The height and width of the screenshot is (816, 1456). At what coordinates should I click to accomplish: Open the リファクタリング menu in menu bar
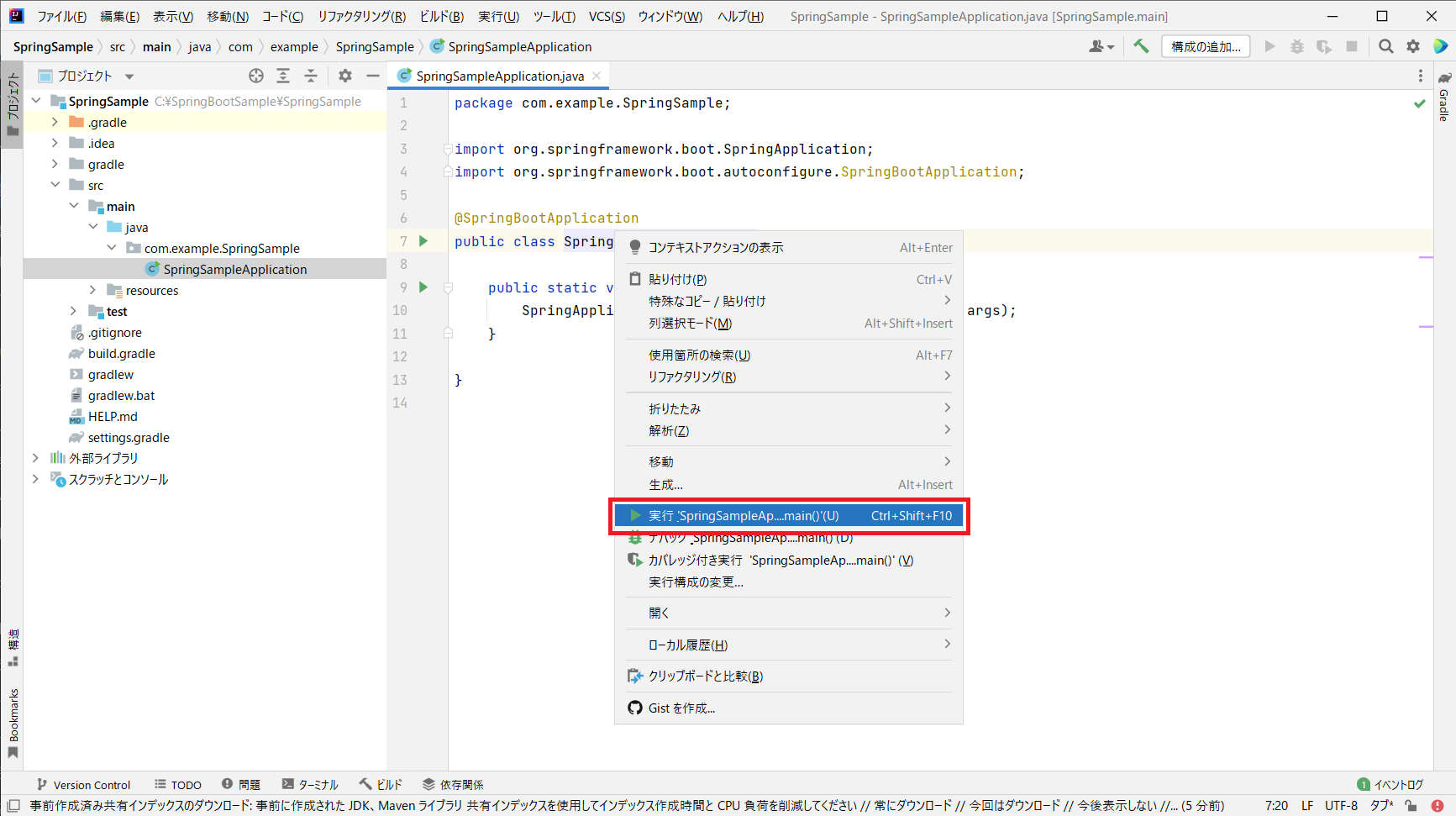tap(361, 16)
